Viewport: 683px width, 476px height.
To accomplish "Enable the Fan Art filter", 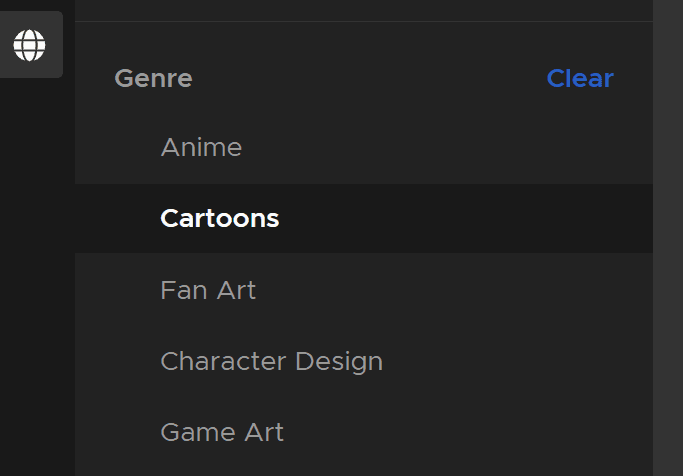I will (x=208, y=290).
